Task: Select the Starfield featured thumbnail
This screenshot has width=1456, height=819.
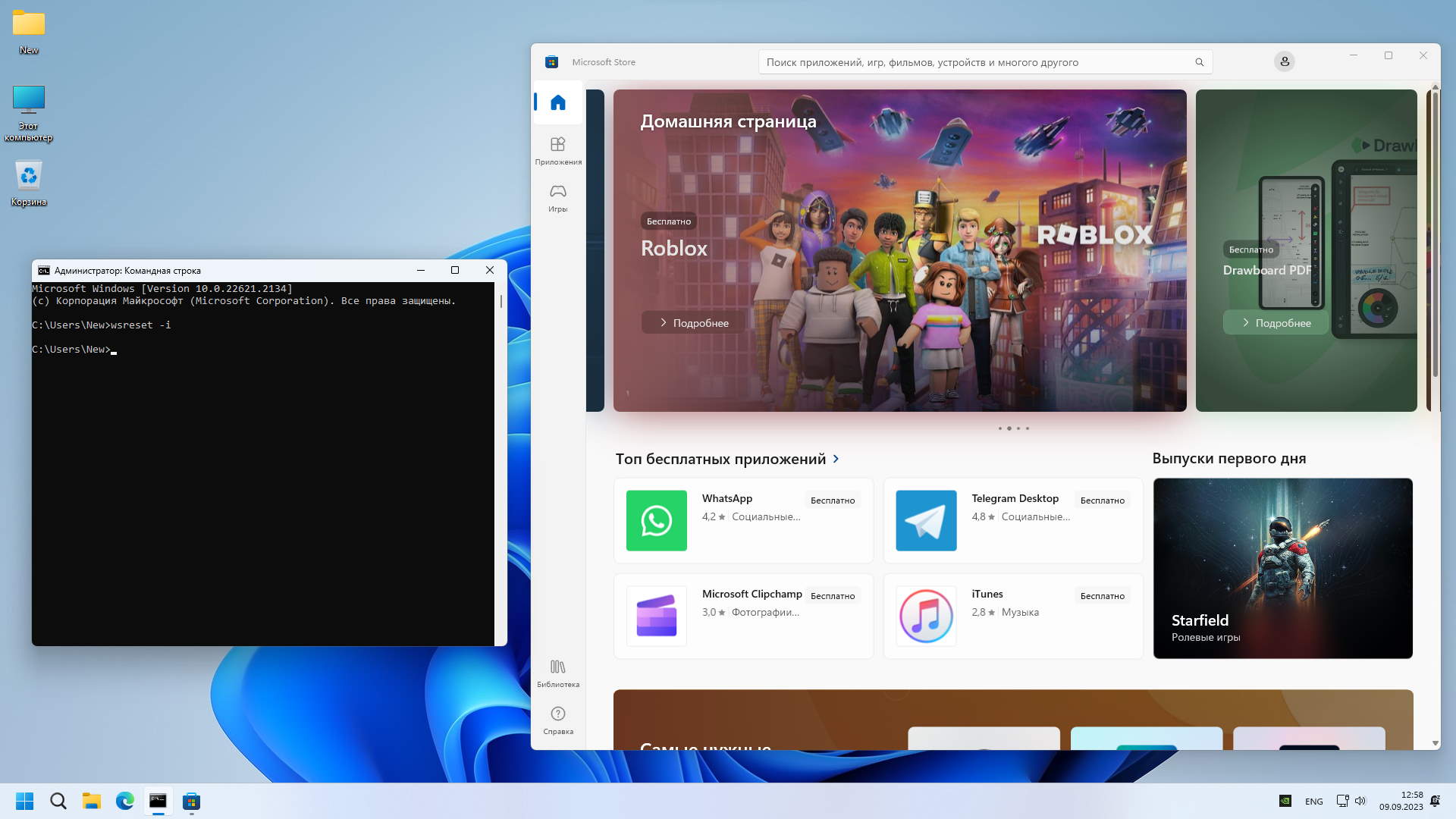Action: point(1282,568)
